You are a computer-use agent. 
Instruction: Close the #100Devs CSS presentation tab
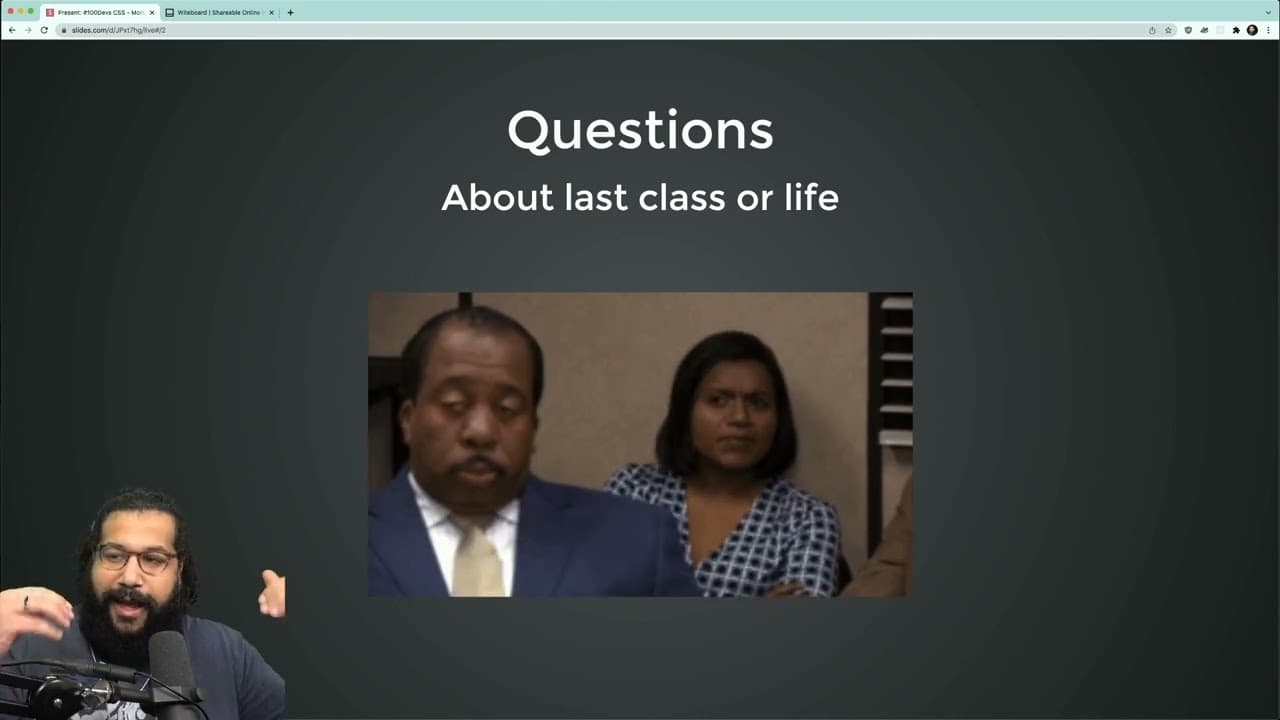click(x=152, y=13)
